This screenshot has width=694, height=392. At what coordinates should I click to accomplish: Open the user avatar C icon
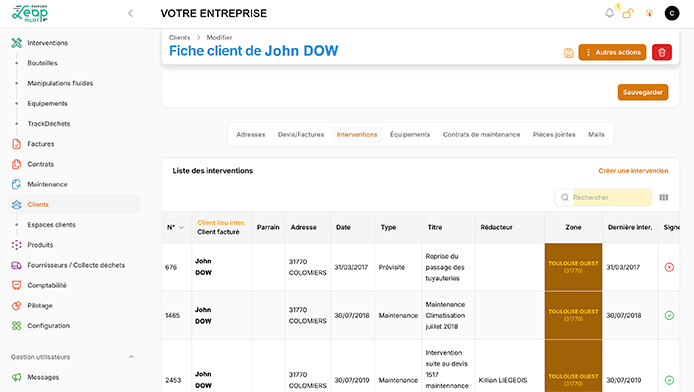tap(671, 13)
